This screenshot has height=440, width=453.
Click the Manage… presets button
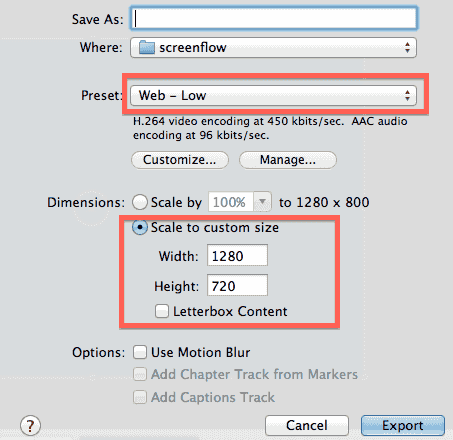[x=288, y=160]
